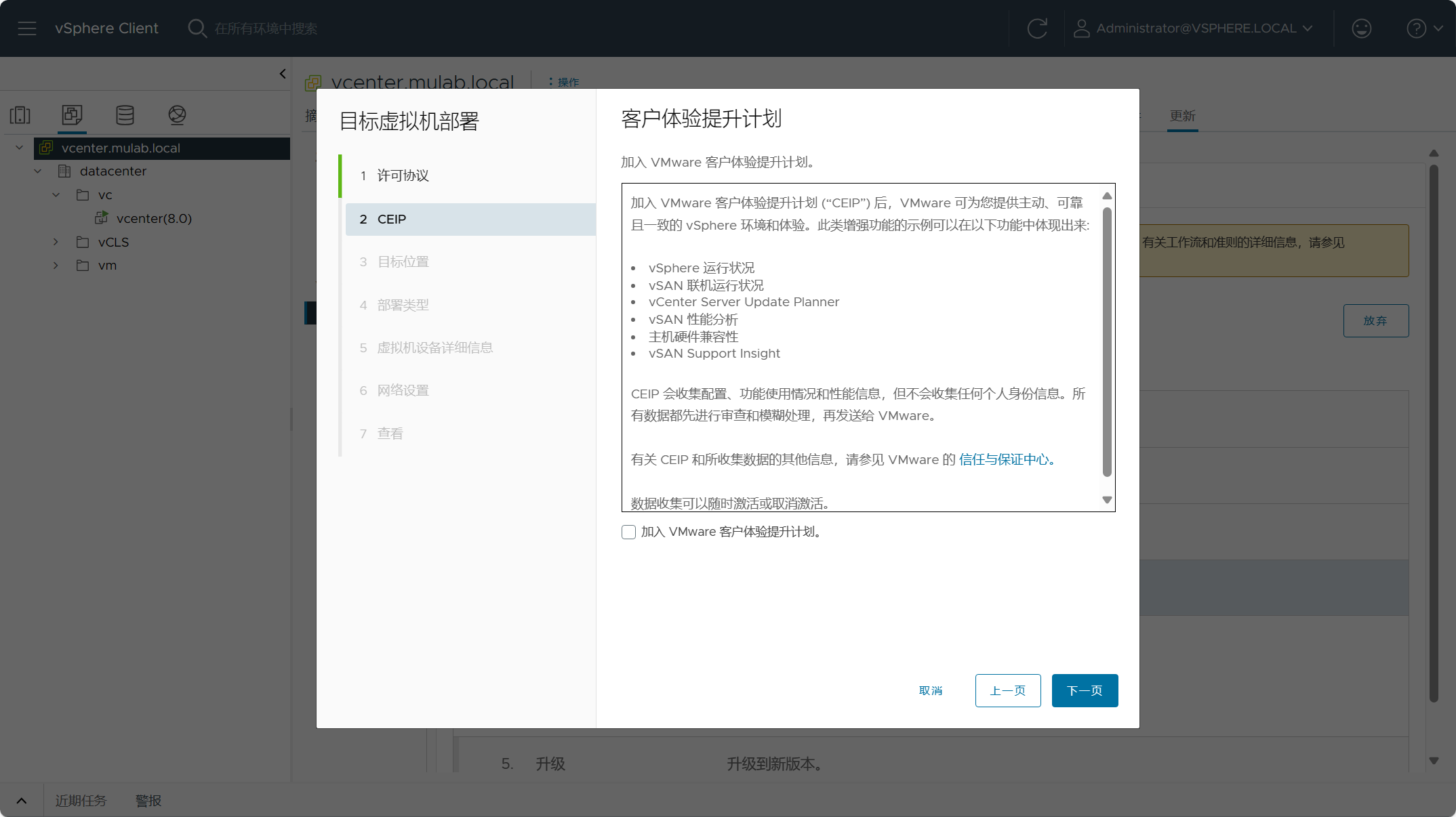Image resolution: width=1456 pixels, height=817 pixels.
Task: Collapse the left navigation panel
Action: 283,74
